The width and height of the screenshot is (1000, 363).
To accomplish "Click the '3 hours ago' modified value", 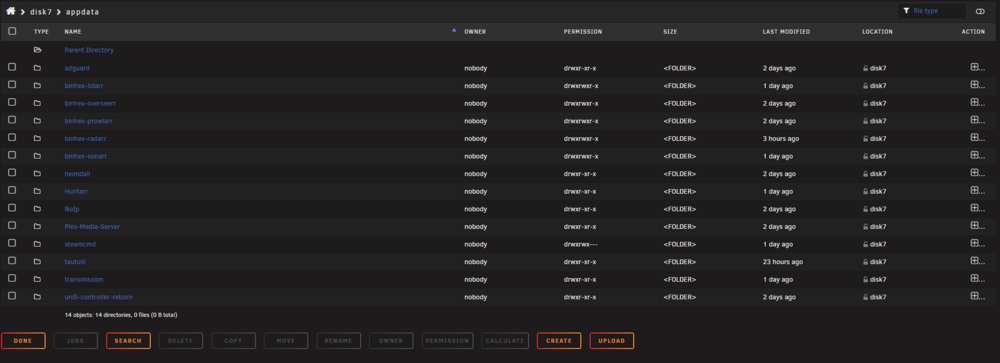I will coord(781,138).
